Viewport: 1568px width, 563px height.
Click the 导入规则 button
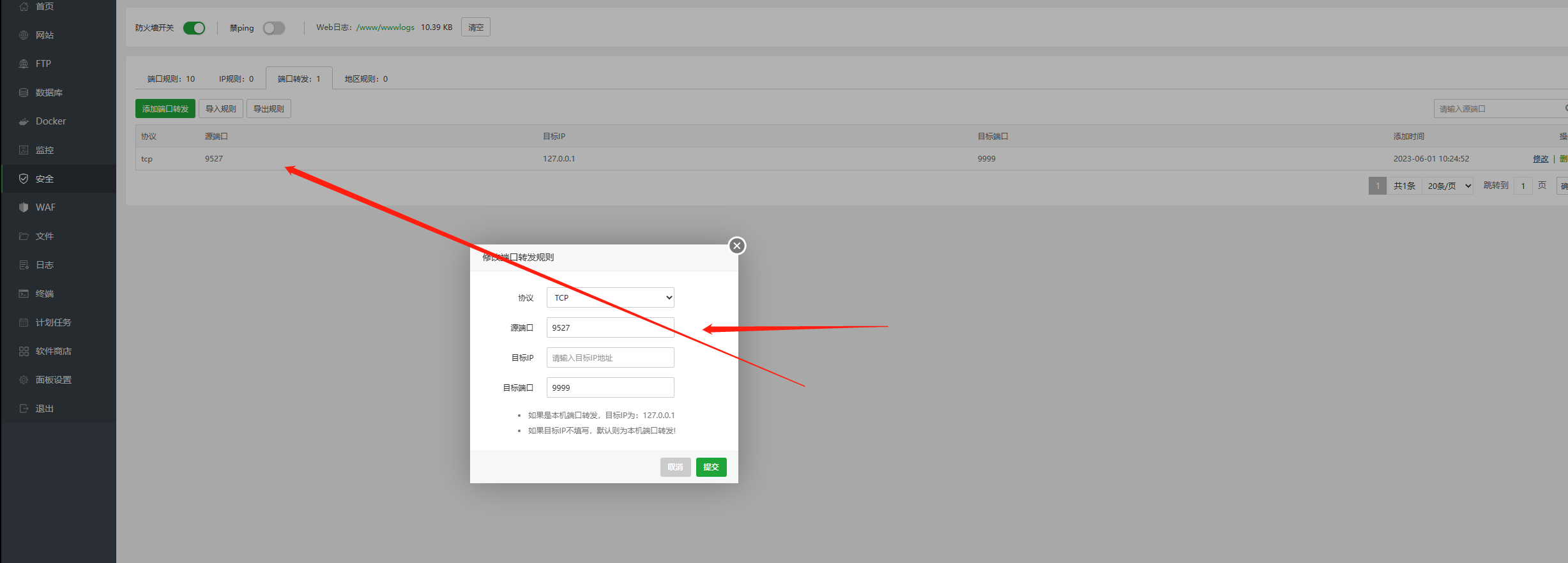[x=221, y=109]
